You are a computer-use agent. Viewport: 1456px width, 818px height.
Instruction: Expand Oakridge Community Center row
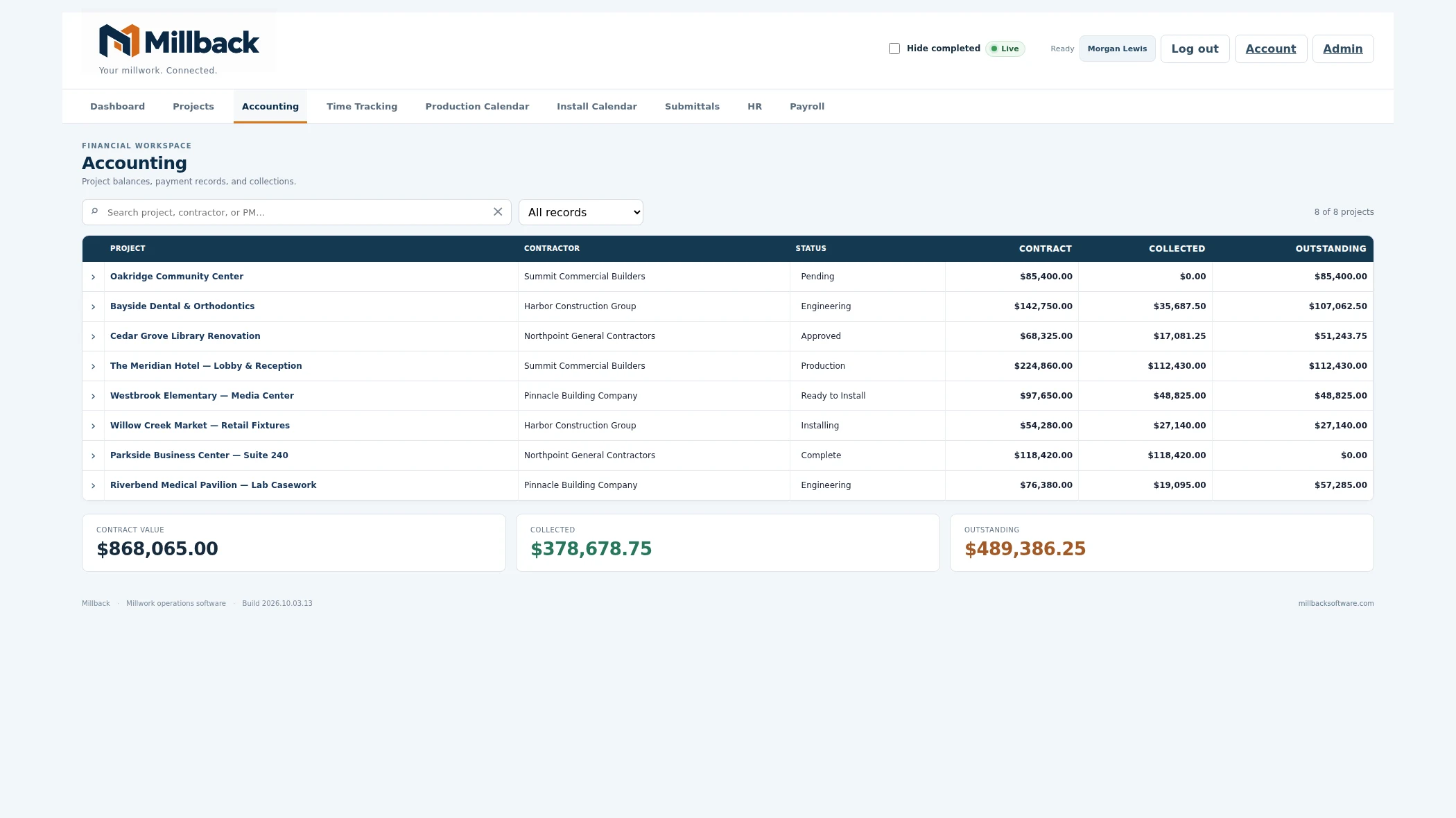(x=94, y=277)
